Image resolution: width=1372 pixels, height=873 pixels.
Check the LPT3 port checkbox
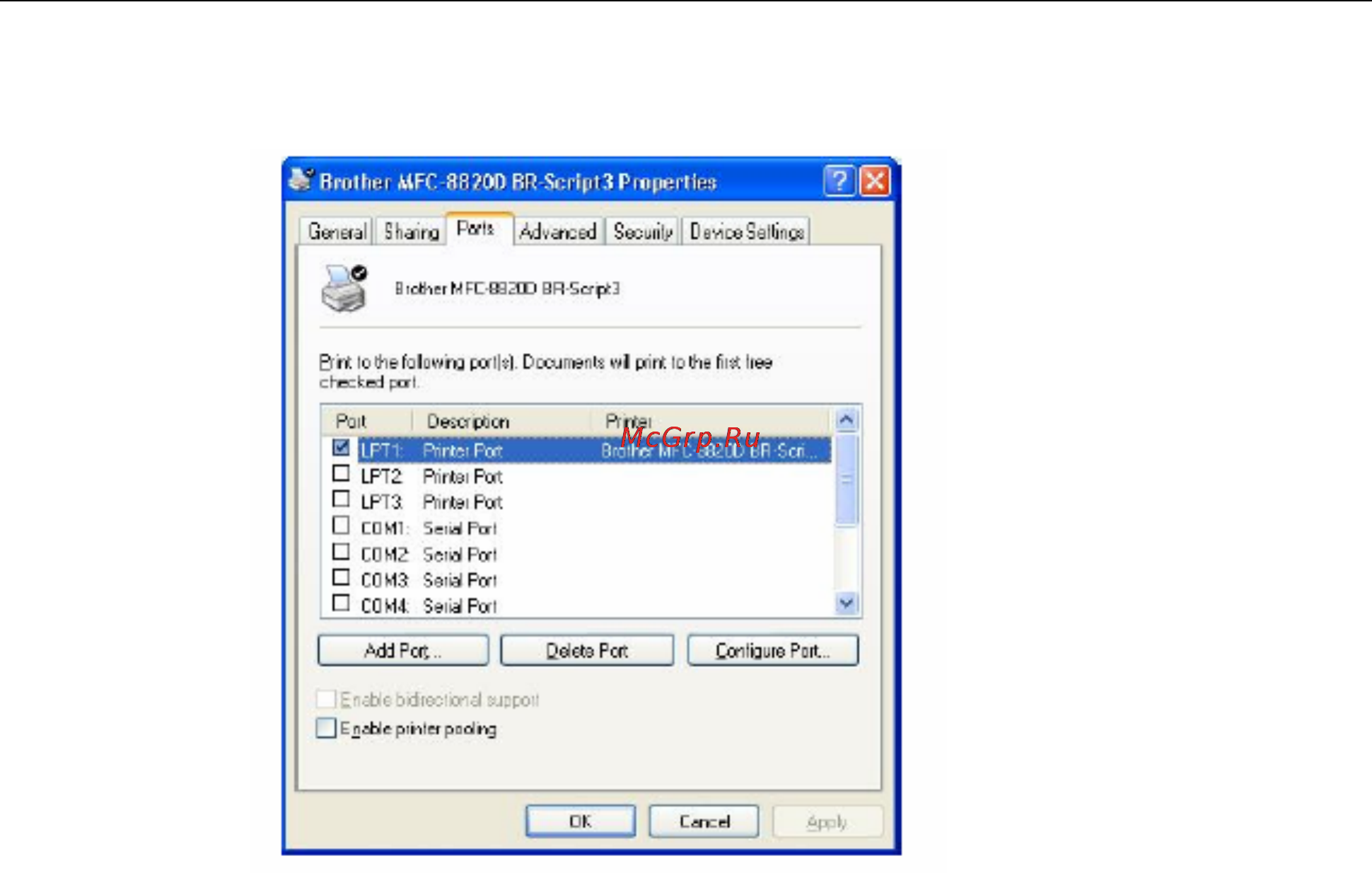click(341, 499)
